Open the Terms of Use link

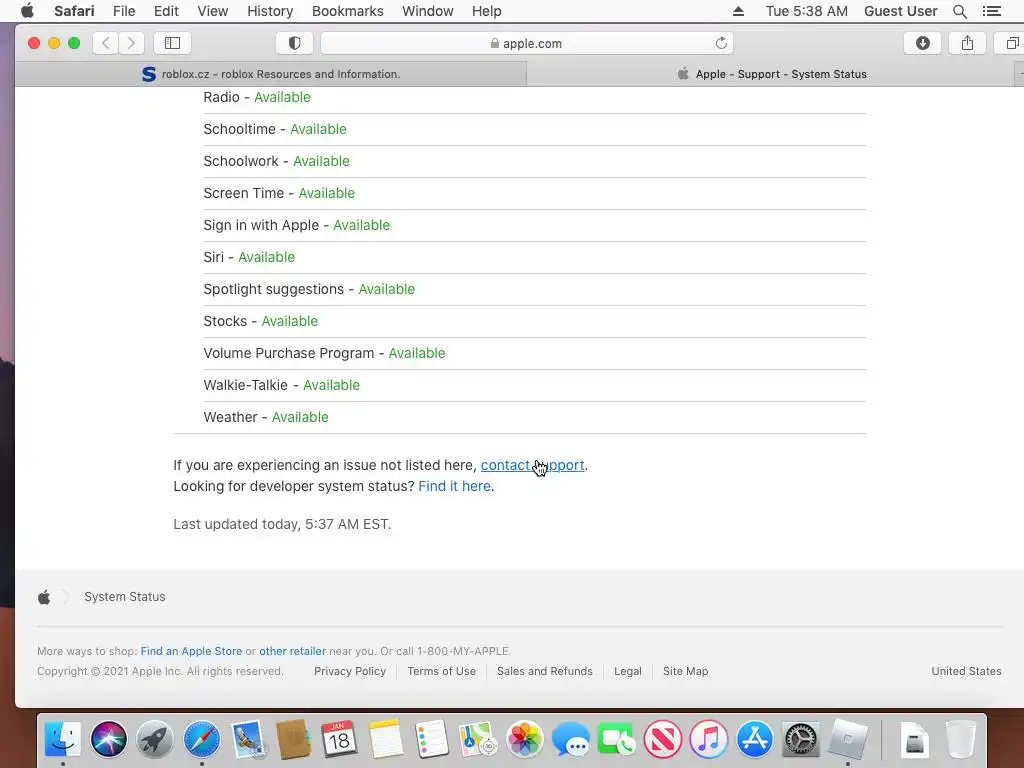click(x=441, y=671)
